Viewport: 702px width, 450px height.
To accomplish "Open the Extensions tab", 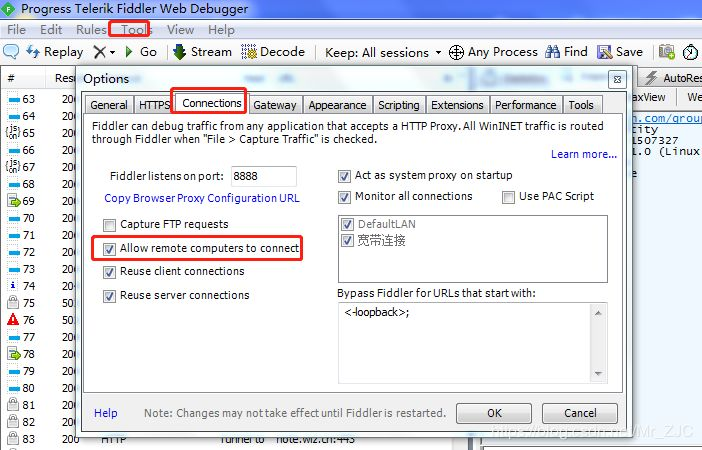I will [x=457, y=105].
